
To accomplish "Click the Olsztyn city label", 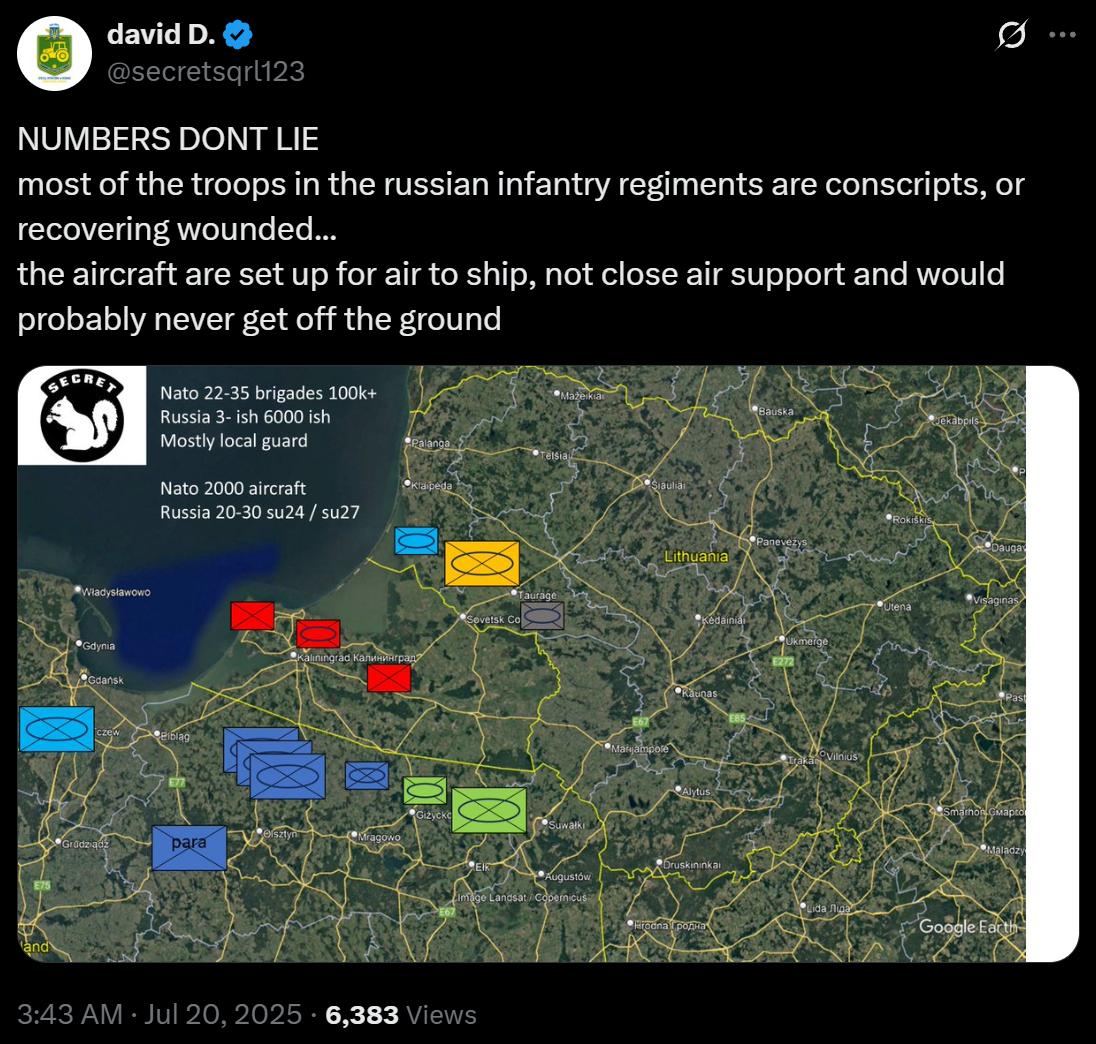I will click(x=280, y=834).
